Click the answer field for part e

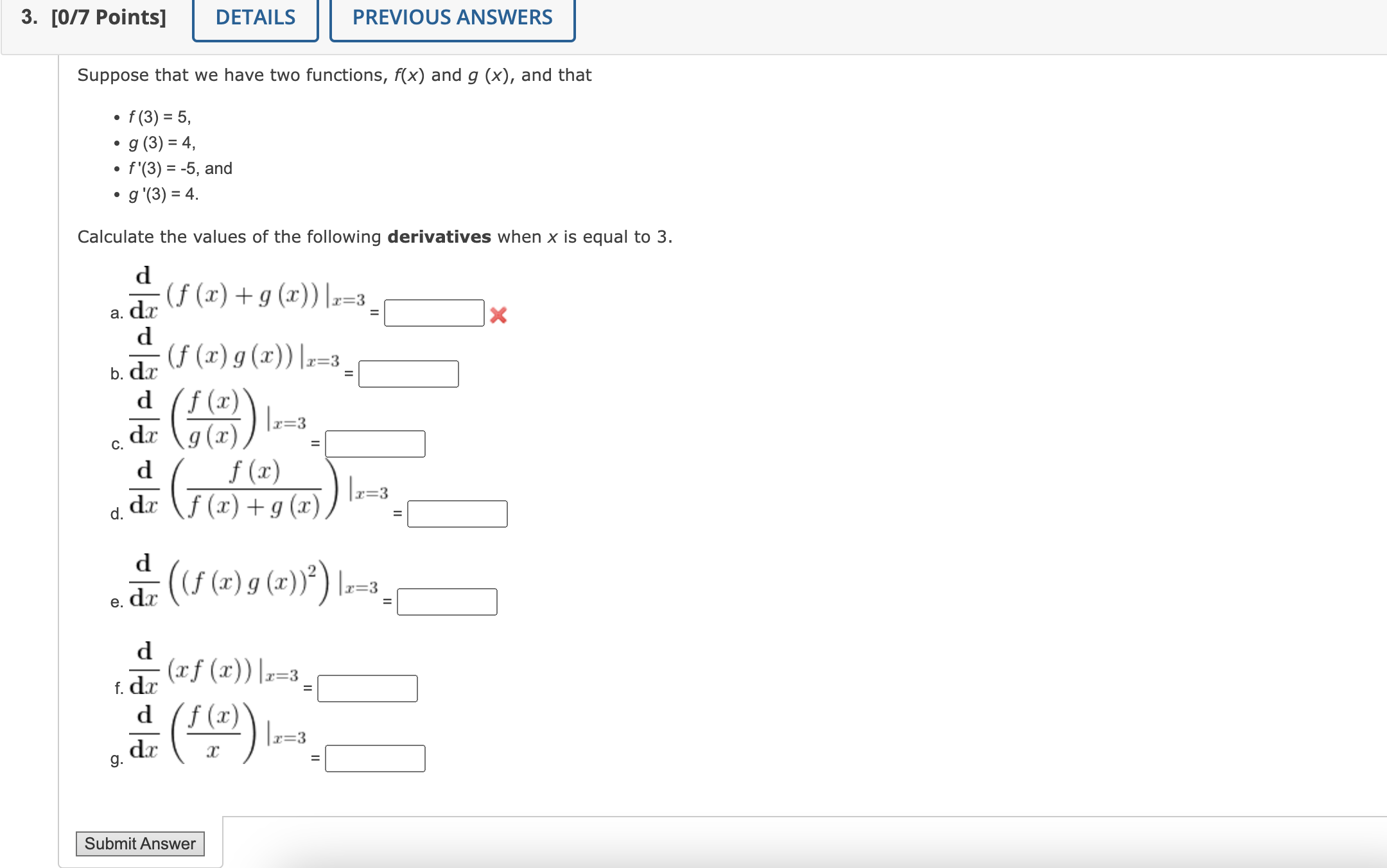tap(448, 602)
